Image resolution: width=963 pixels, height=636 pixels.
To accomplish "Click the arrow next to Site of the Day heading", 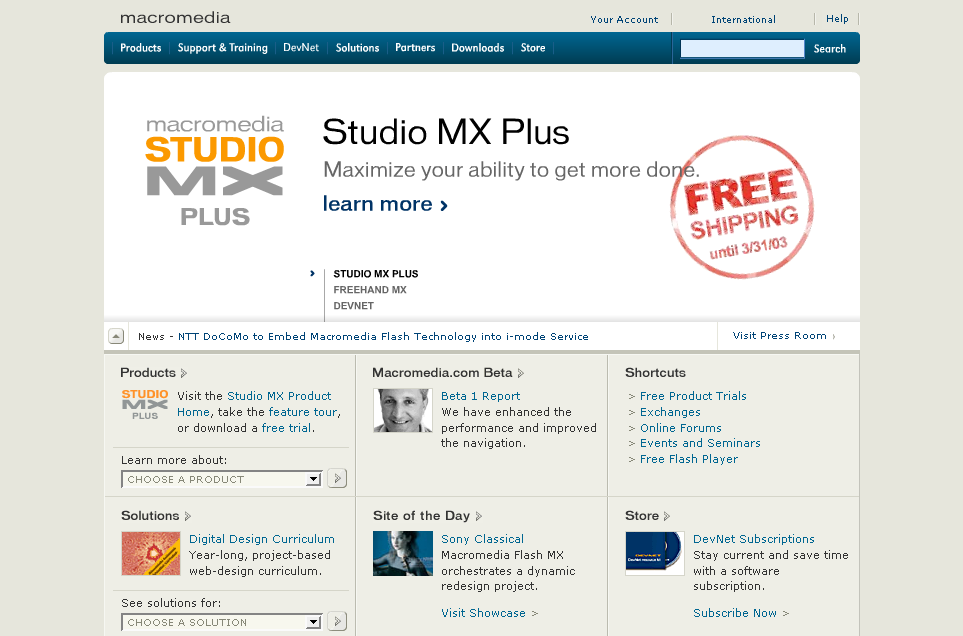I will 478,516.
